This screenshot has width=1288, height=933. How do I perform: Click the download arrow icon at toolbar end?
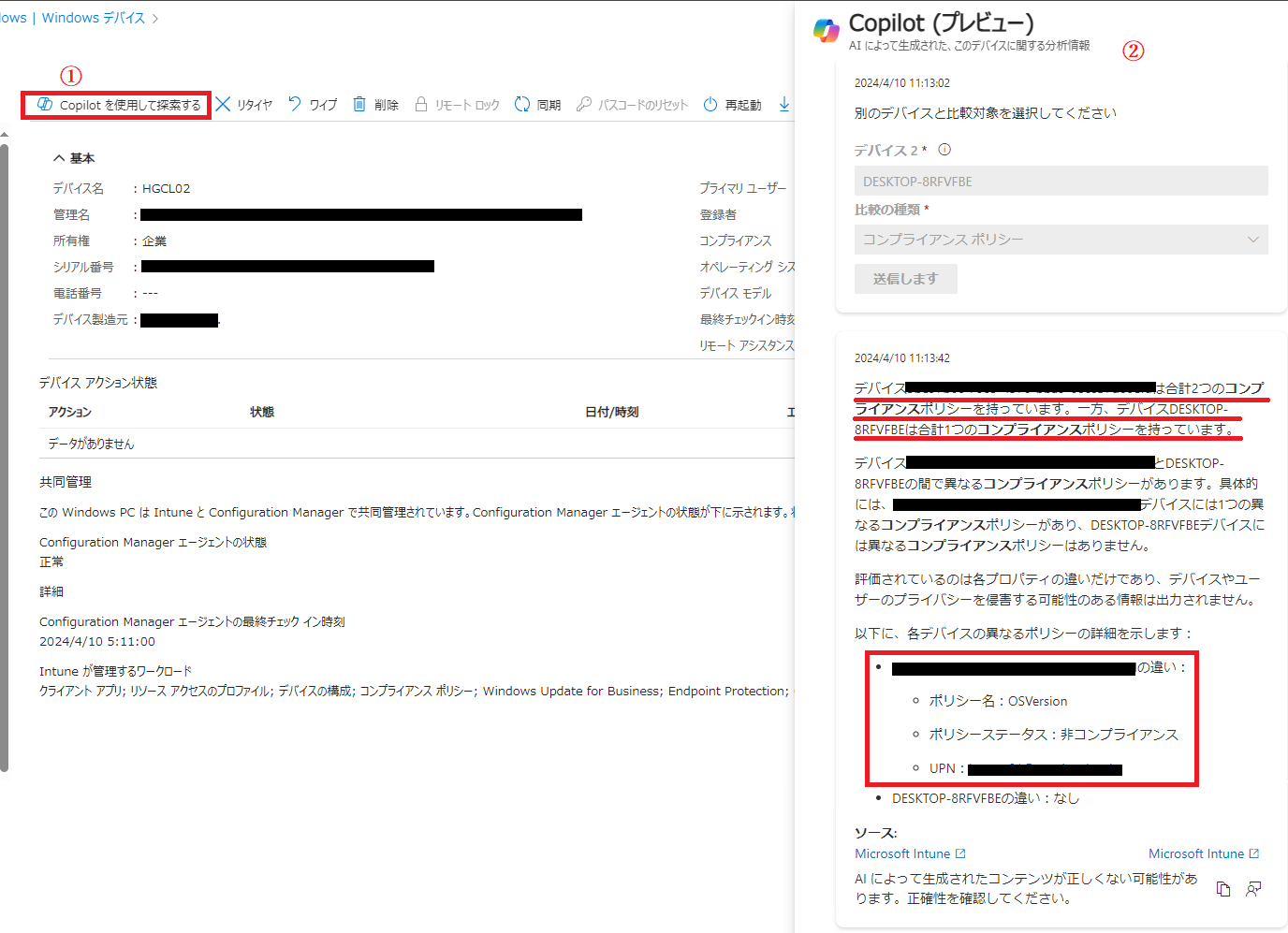[783, 104]
